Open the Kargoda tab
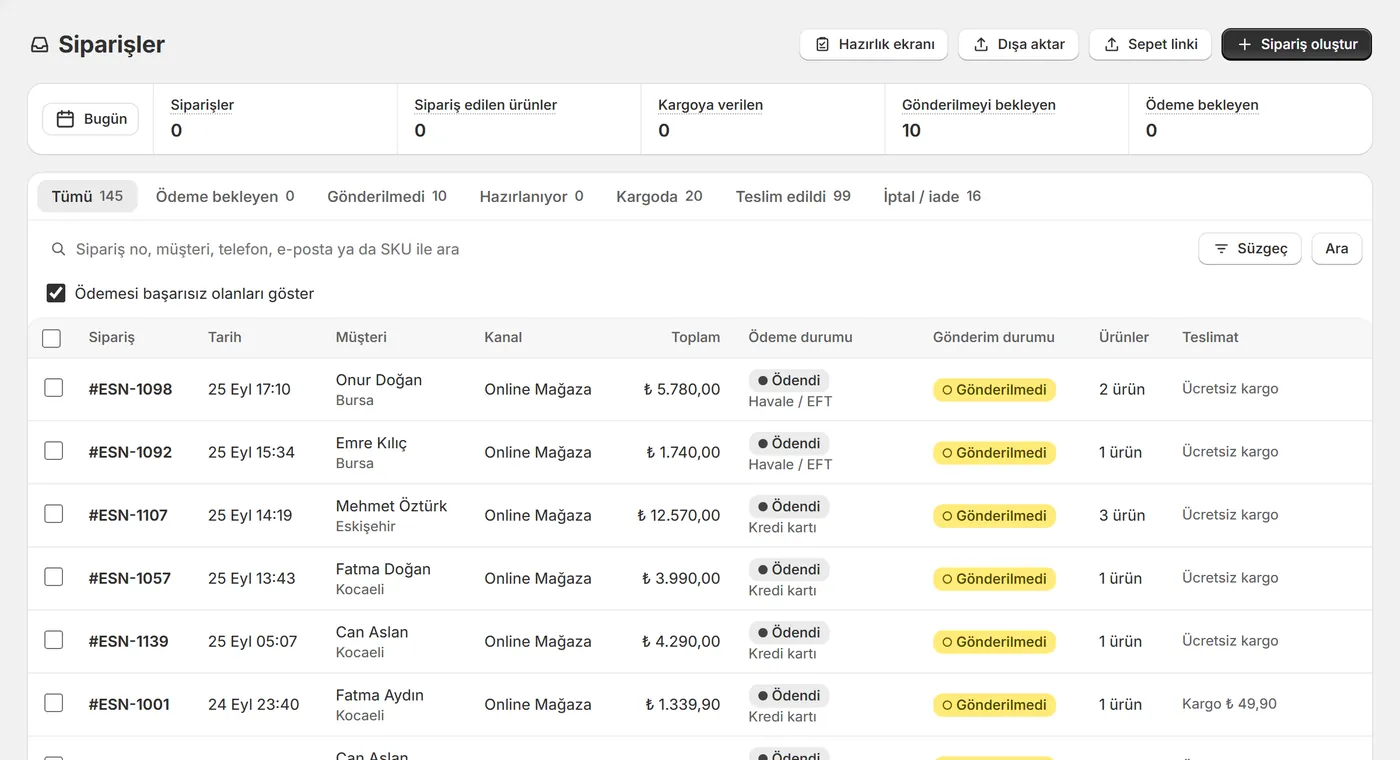 pyautogui.click(x=659, y=196)
